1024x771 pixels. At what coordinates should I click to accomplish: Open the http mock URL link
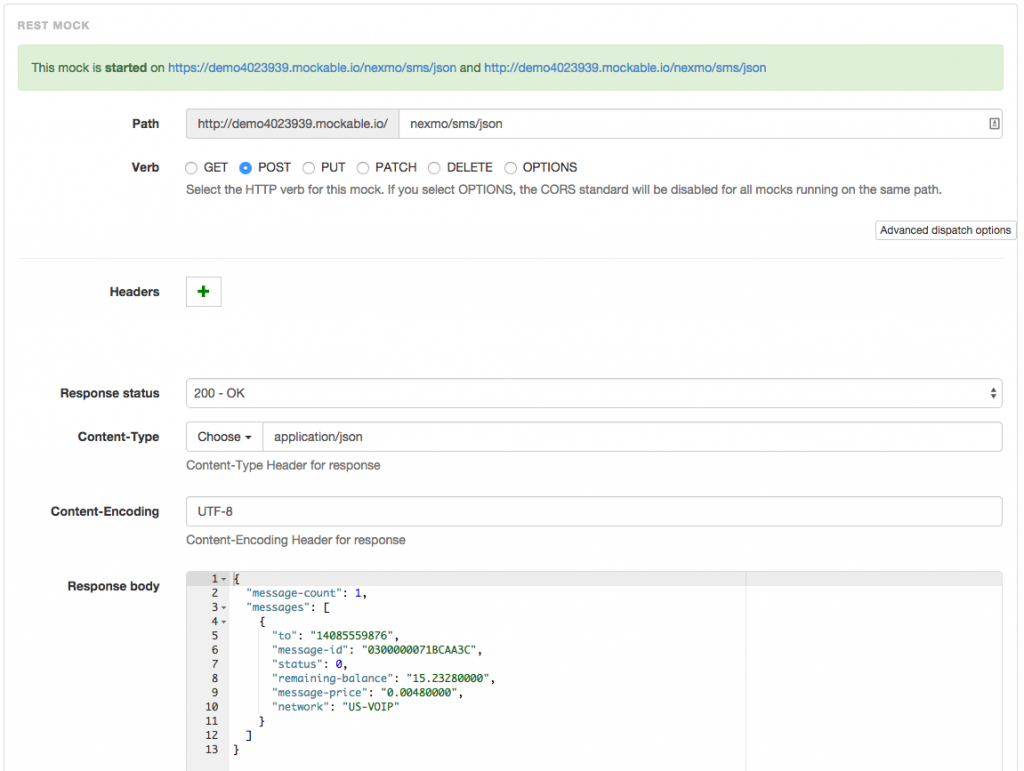625,68
